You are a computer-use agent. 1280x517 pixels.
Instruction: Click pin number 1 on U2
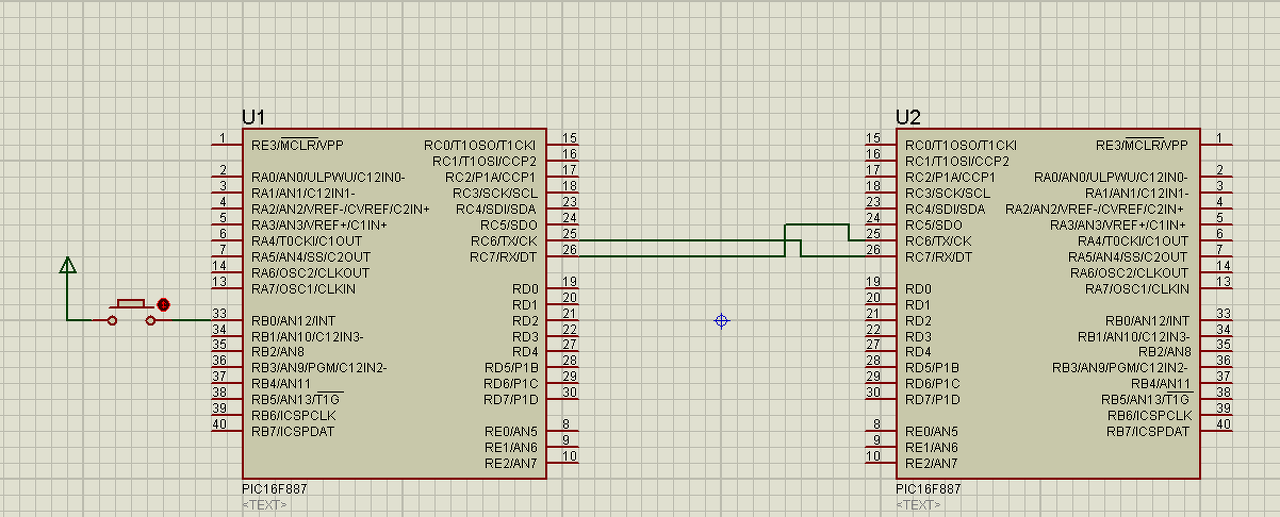click(1219, 138)
